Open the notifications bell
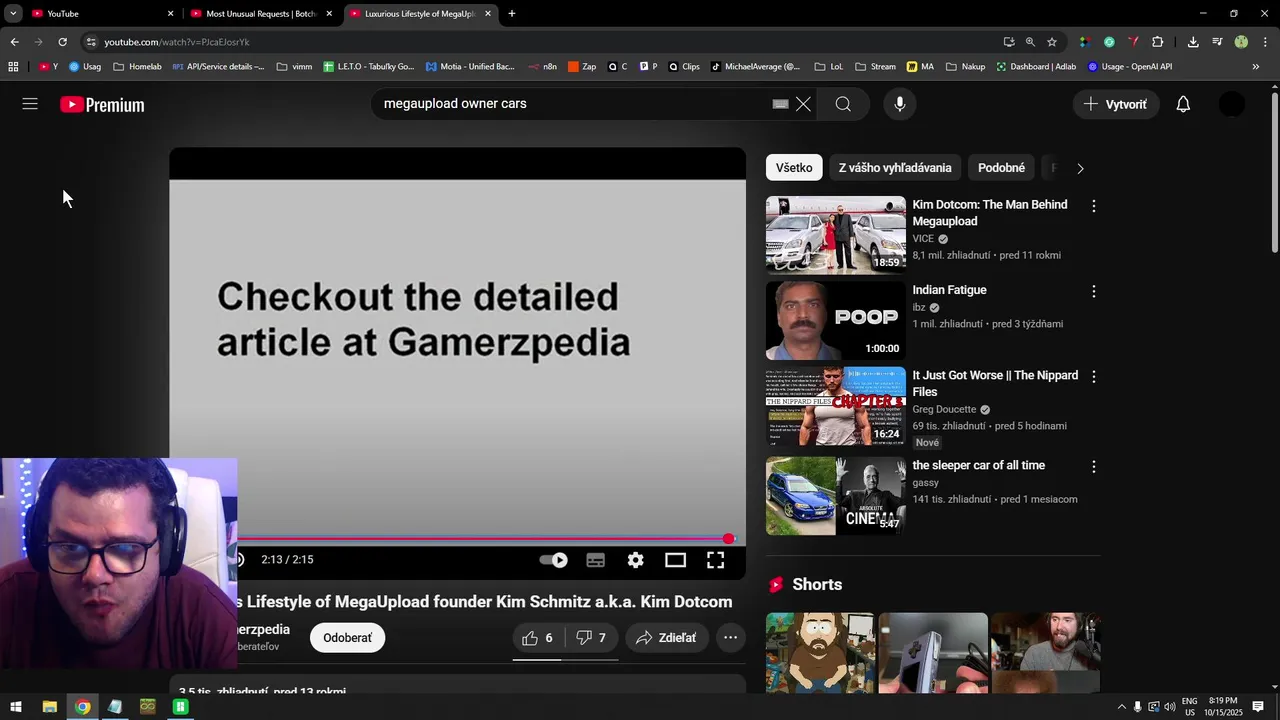Image resolution: width=1280 pixels, height=720 pixels. 1183,104
